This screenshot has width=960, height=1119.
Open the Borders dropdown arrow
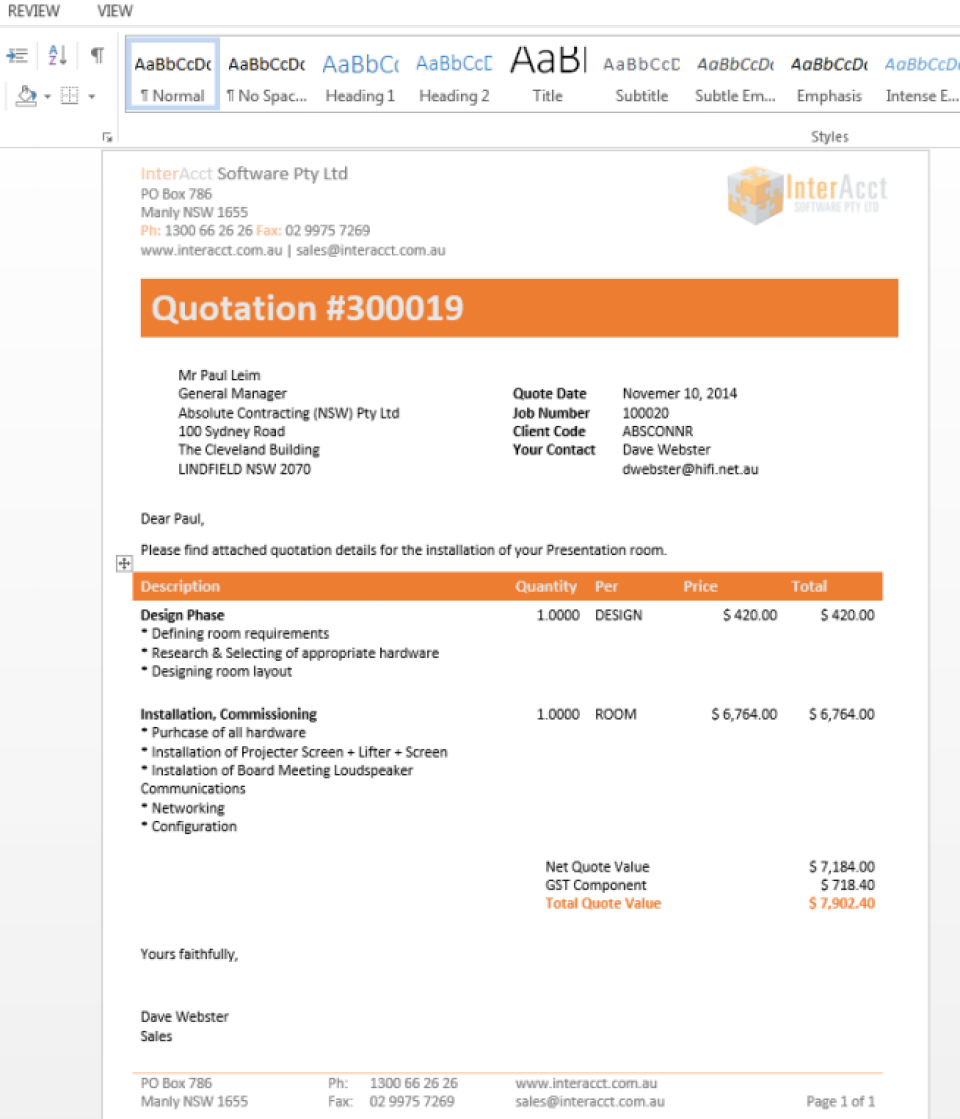91,96
